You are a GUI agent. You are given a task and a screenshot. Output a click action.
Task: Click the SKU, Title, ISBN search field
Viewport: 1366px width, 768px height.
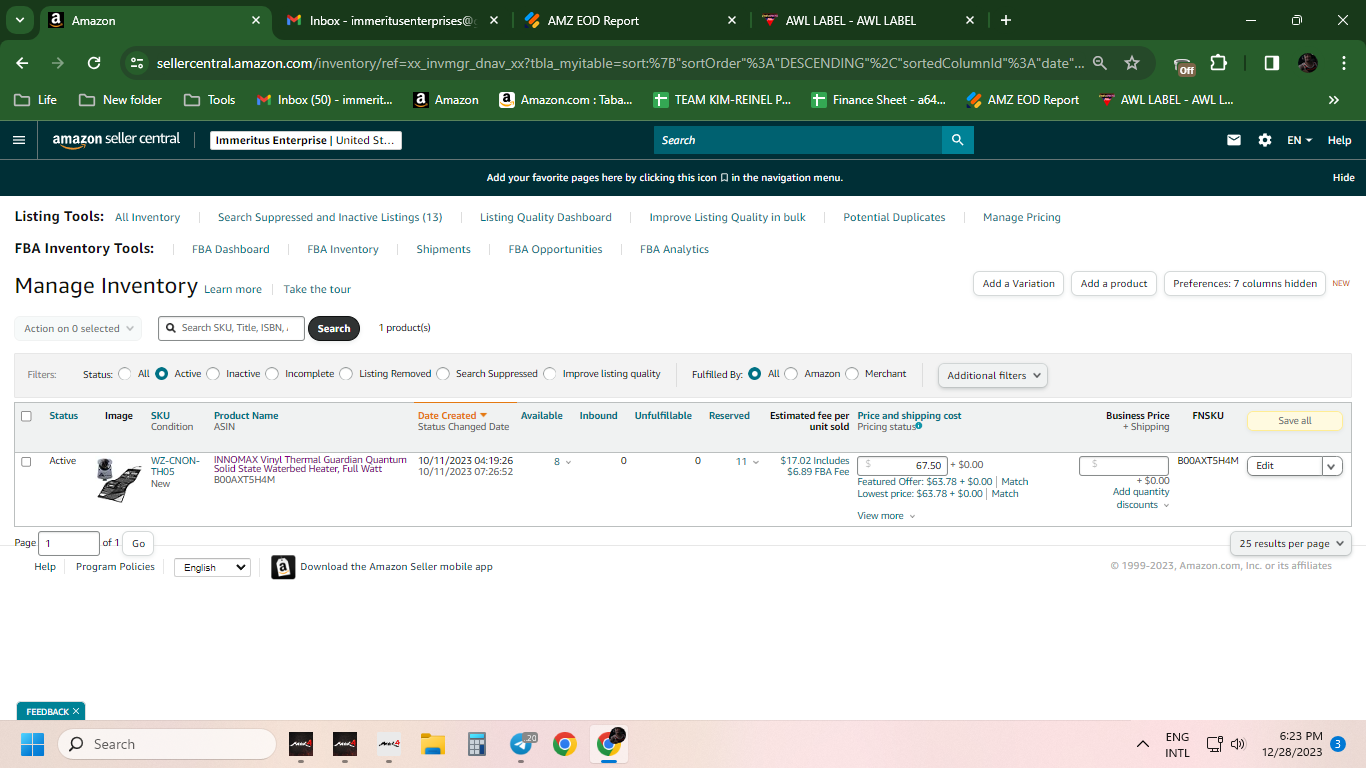[231, 328]
